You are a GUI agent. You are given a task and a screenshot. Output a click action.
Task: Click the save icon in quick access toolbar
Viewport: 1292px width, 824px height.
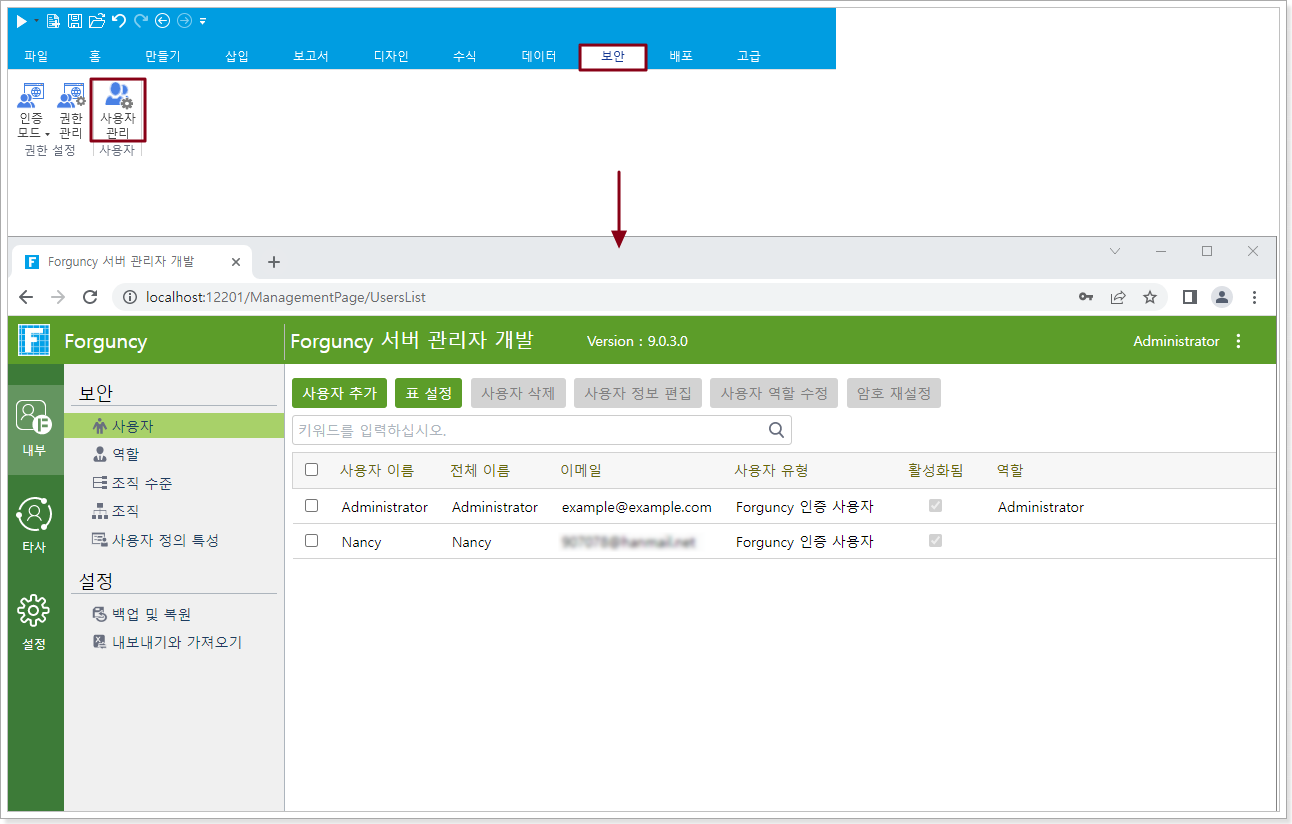coord(75,21)
